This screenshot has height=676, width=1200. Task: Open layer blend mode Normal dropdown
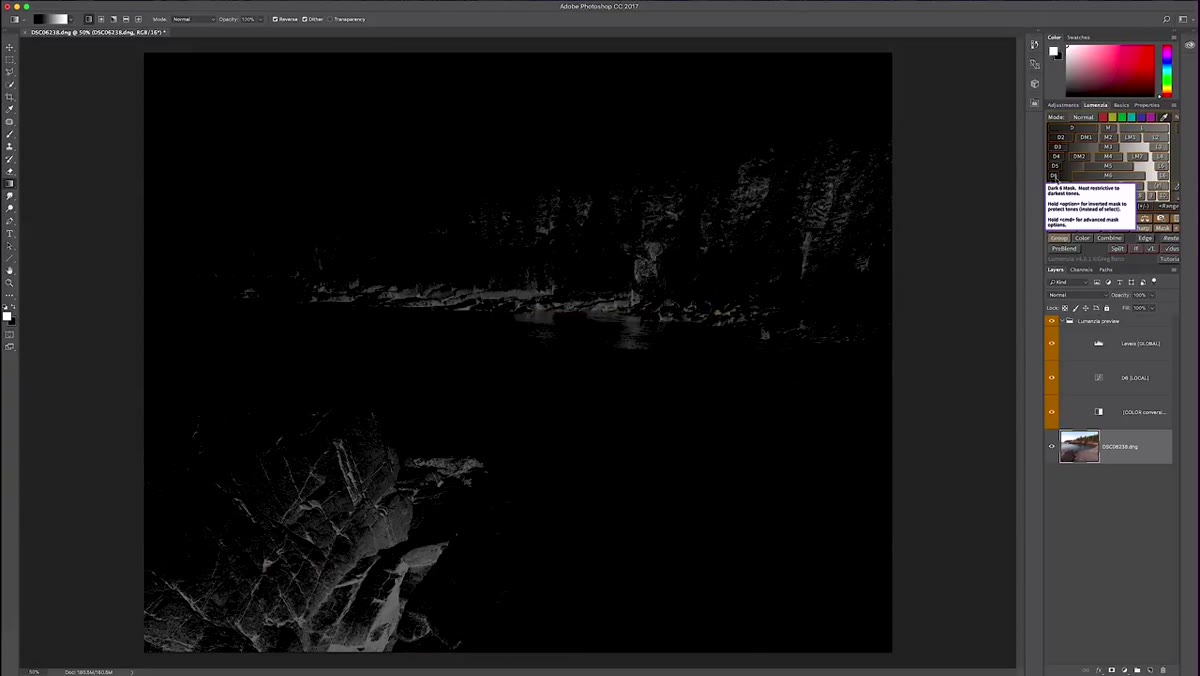coord(1077,295)
